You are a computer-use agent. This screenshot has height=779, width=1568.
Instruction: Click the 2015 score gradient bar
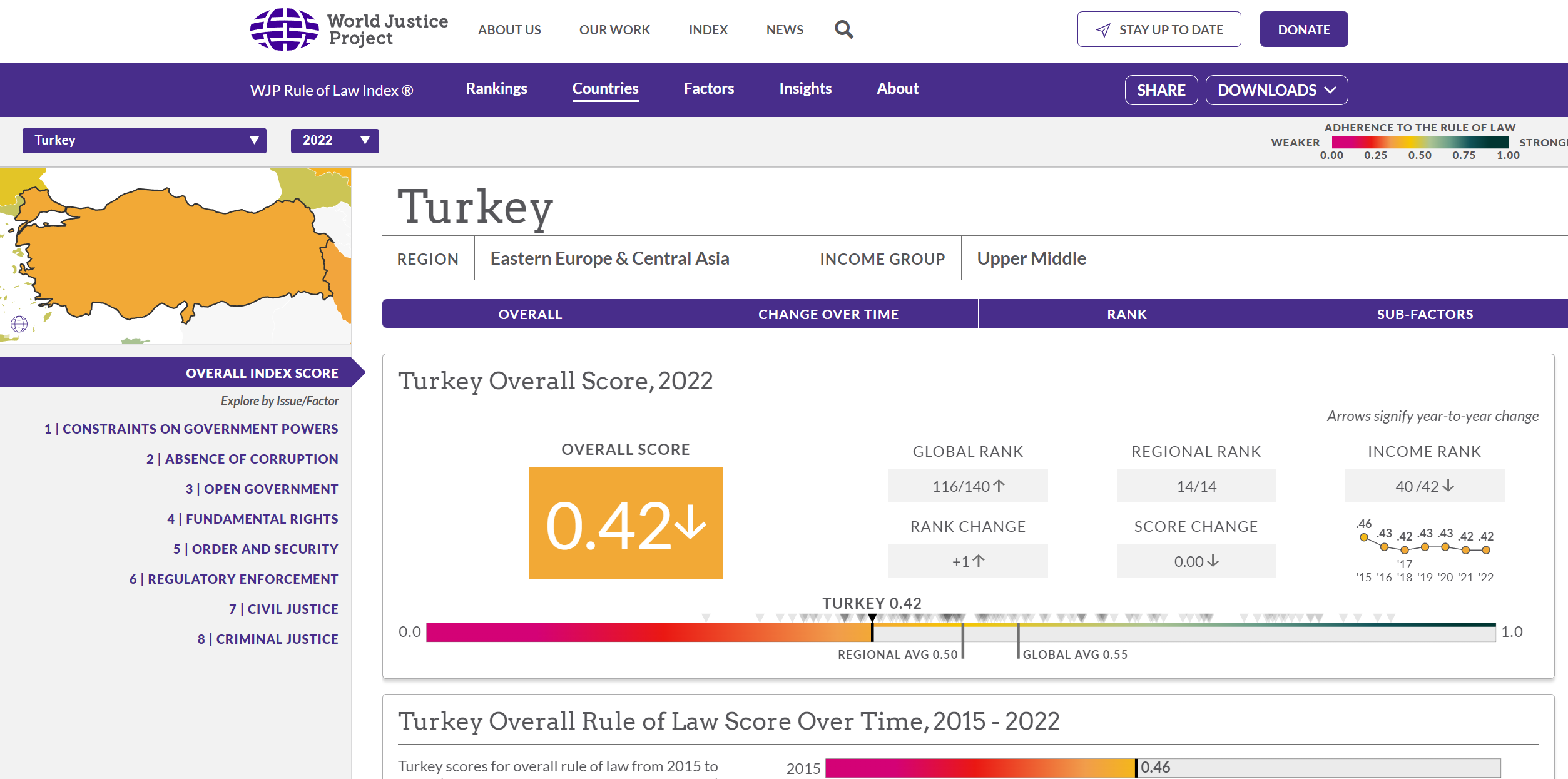click(x=979, y=768)
